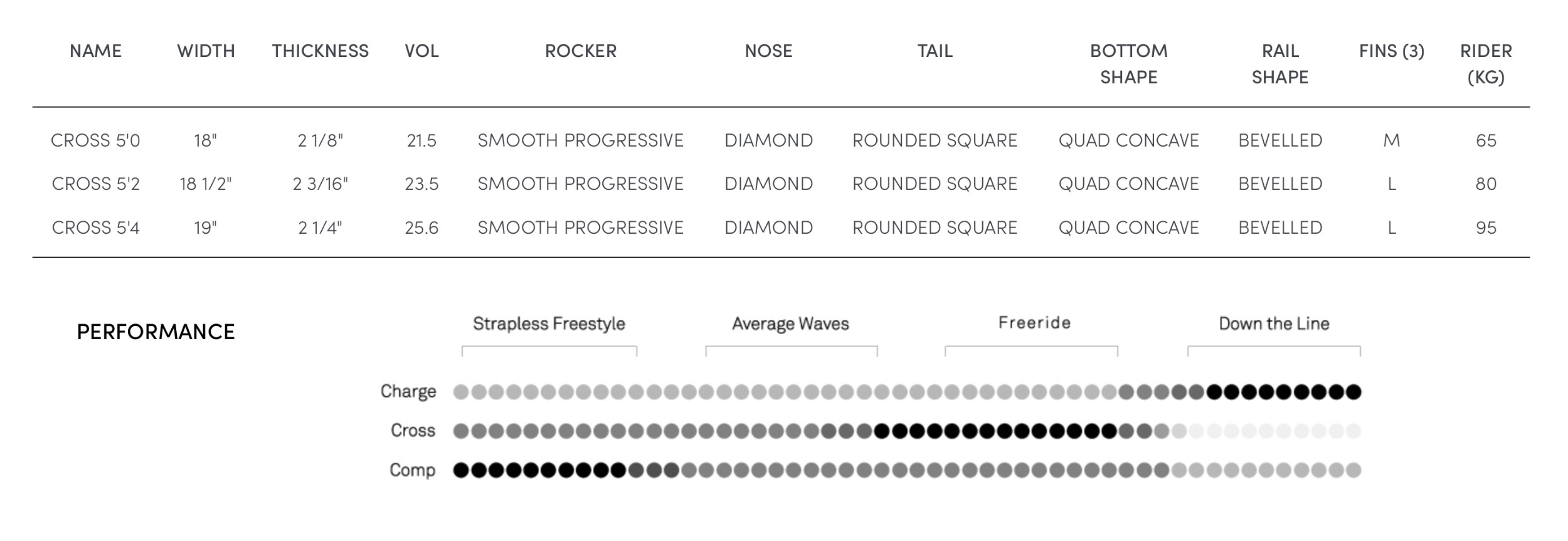The height and width of the screenshot is (541, 1568).
Task: Click the THICKNESS column header
Action: 320,51
